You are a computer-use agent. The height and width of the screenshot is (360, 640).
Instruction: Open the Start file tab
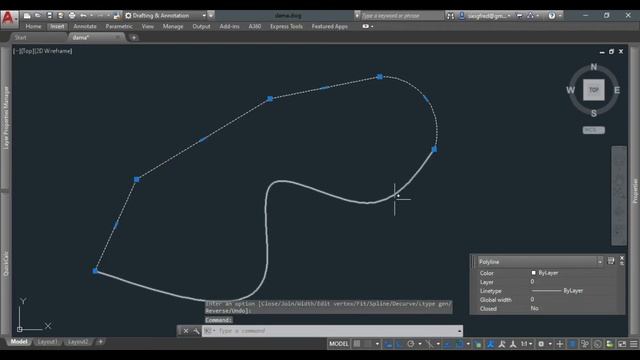coord(20,38)
